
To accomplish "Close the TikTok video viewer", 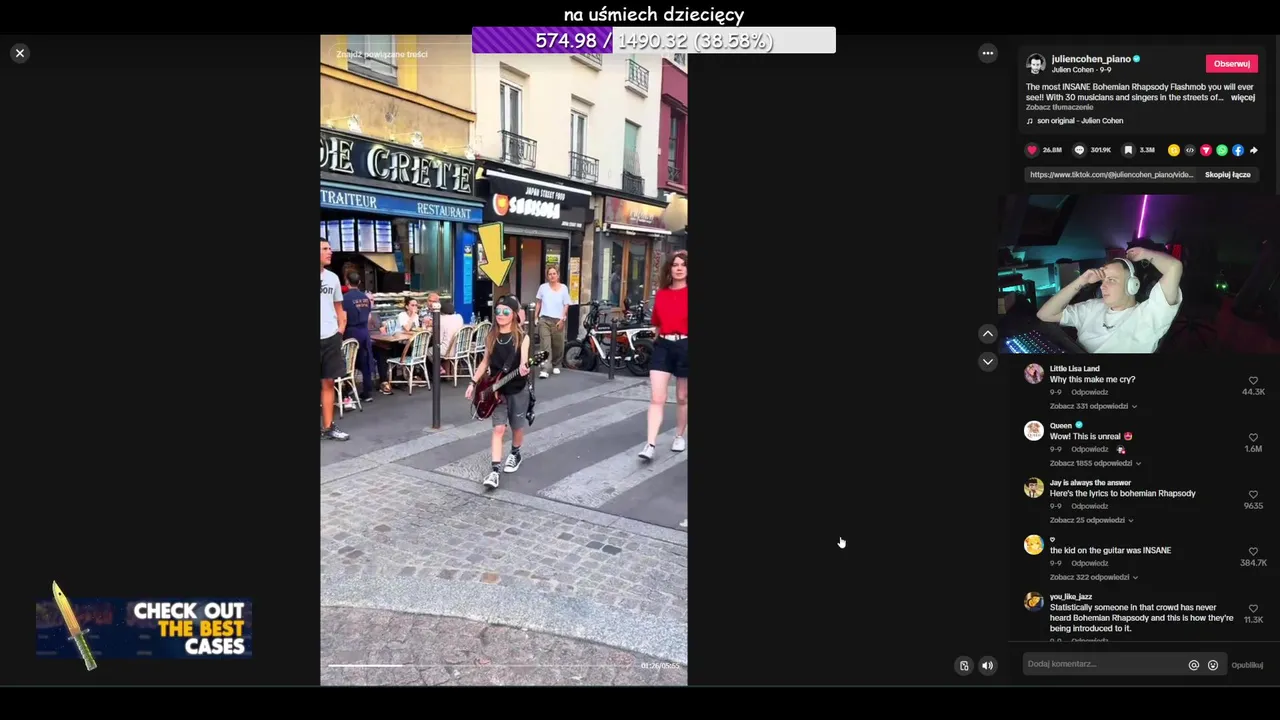I will [x=19, y=53].
